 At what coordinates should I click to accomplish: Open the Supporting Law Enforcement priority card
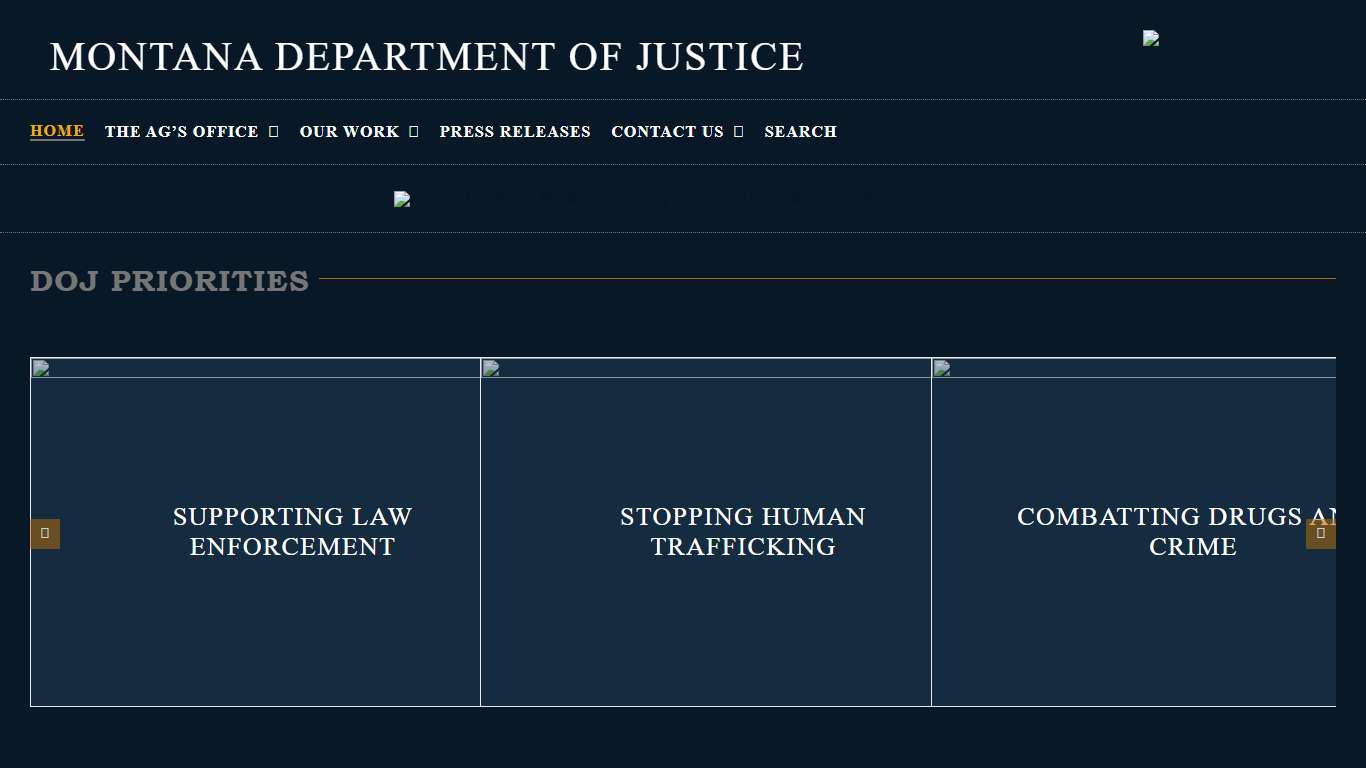tap(292, 532)
